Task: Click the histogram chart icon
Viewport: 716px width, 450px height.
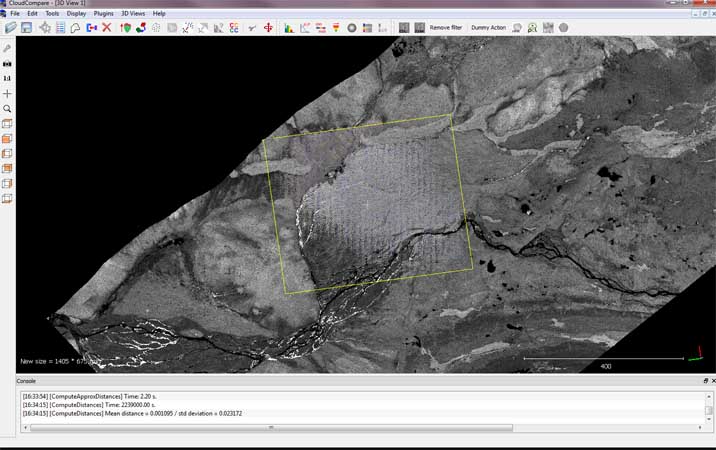Action: tap(289, 28)
